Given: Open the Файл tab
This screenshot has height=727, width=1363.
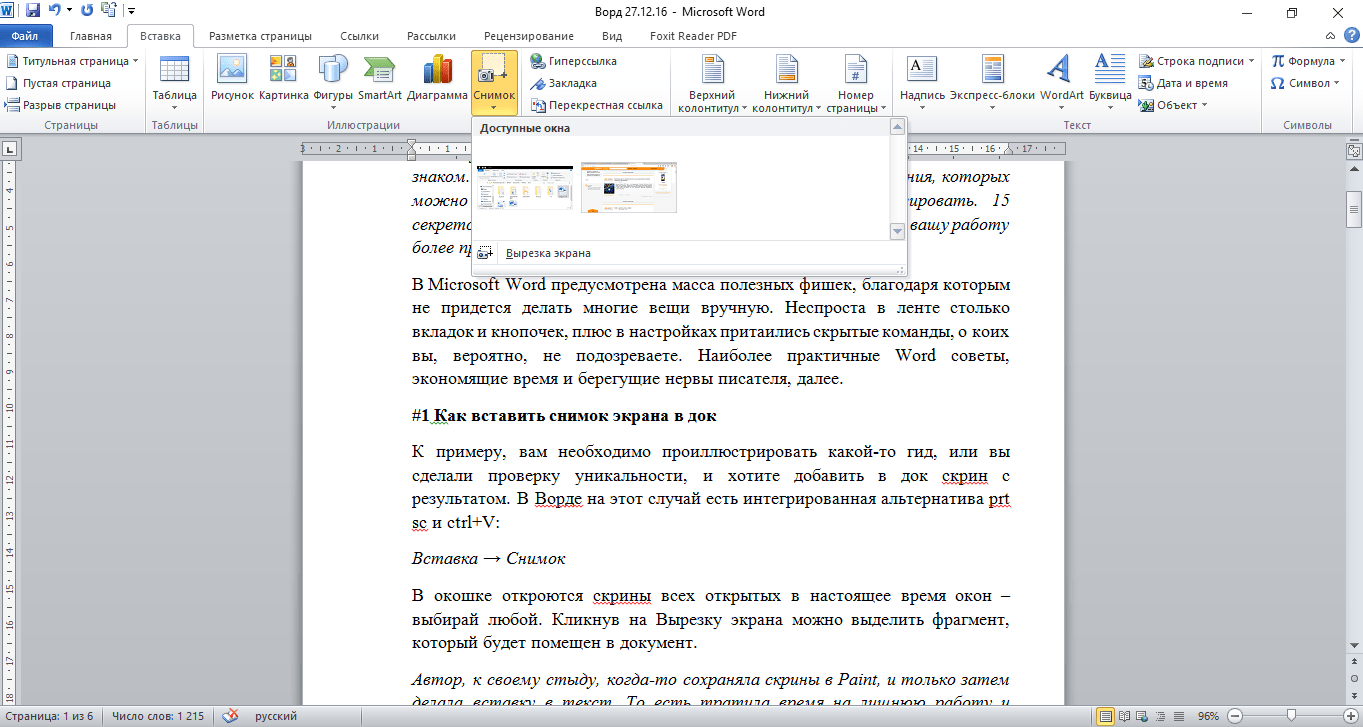Looking at the screenshot, I should coord(26,36).
